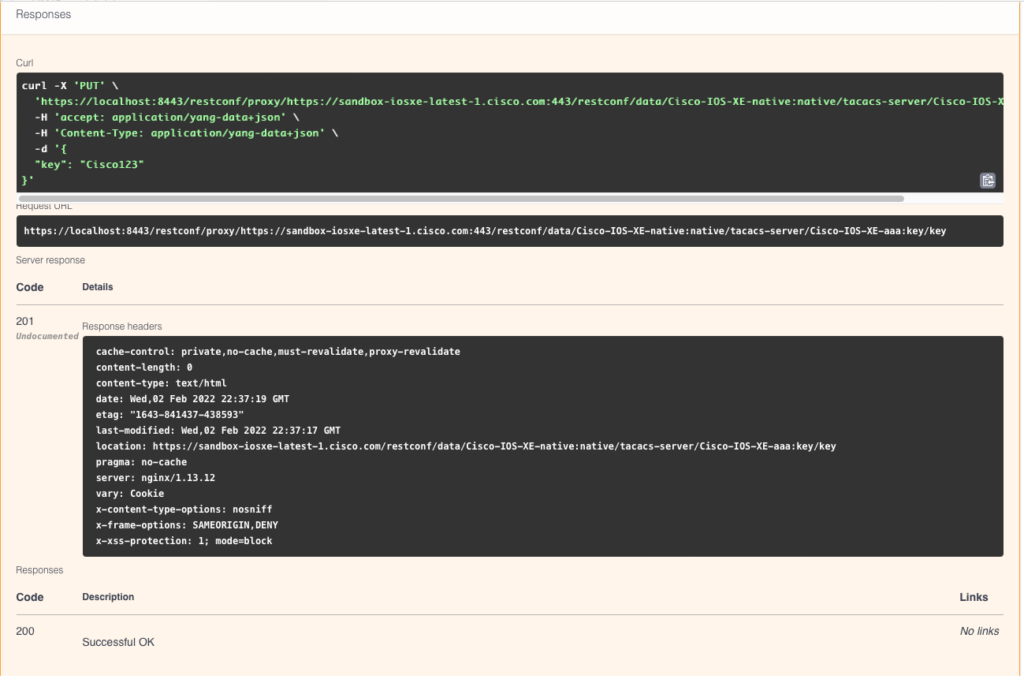Click the Responses section heading at top
Screen dimensions: 1024x694
pyautogui.click(x=43, y=14)
